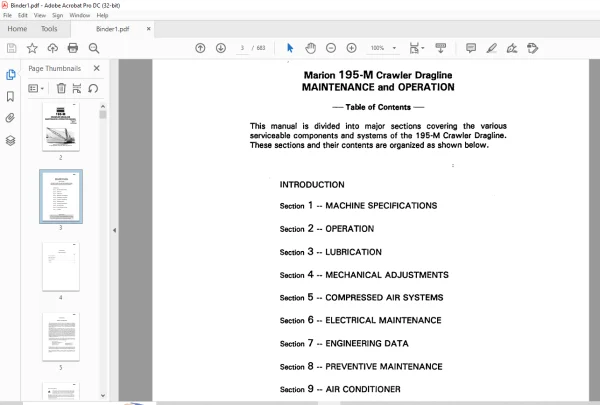Click the page number input field
Screen dimensions: 600x405
(242, 48)
